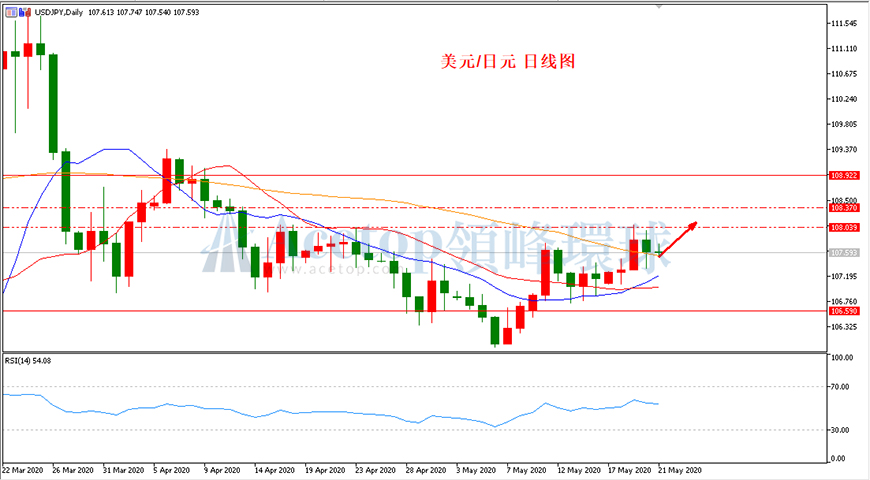Screen dimensions: 870x480
Task: Click the red 108.370 price tag
Action: click(x=844, y=208)
